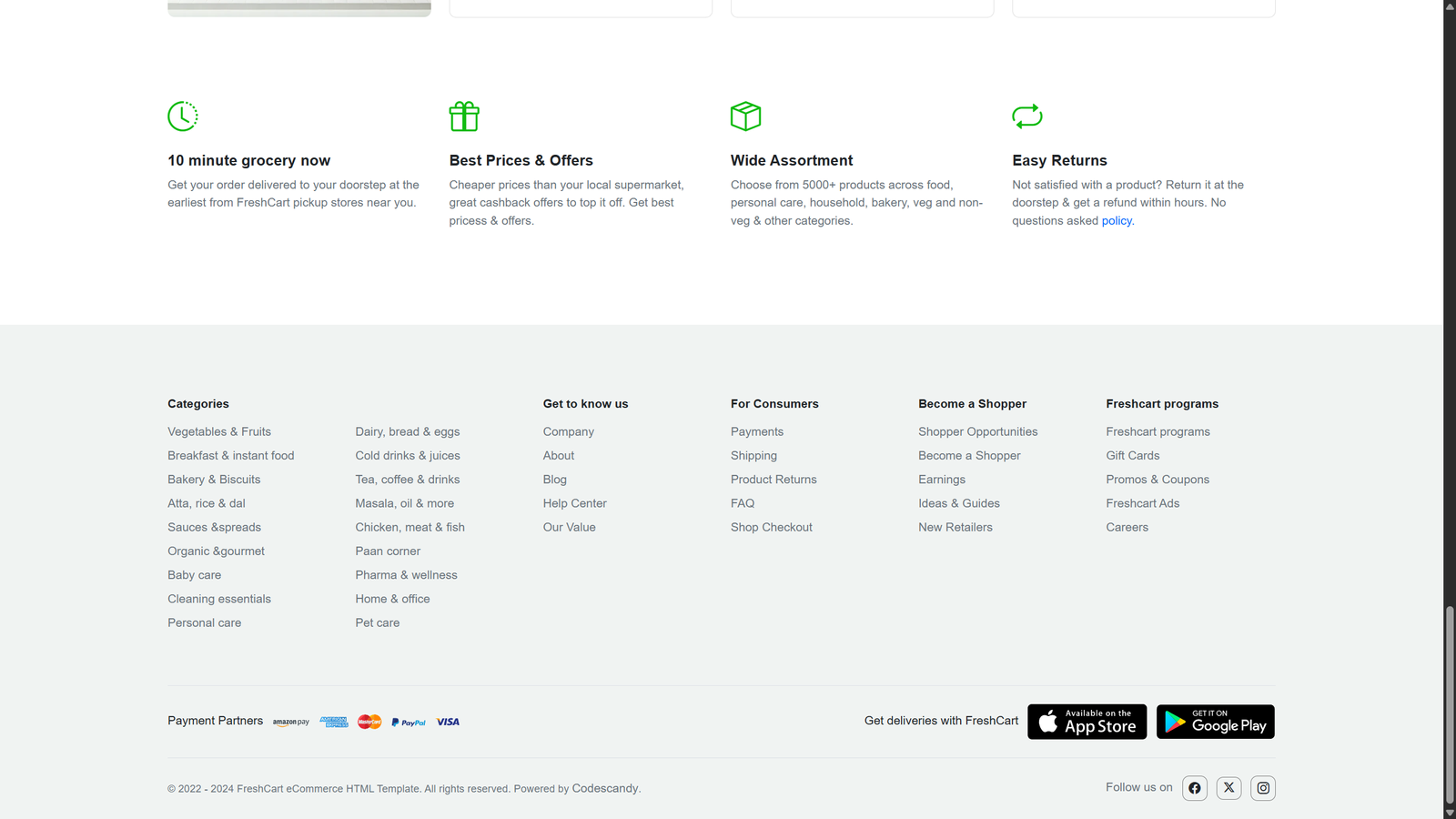The image size is (1456, 819).
Task: Click the Amazon Pay payment logo
Action: (291, 723)
